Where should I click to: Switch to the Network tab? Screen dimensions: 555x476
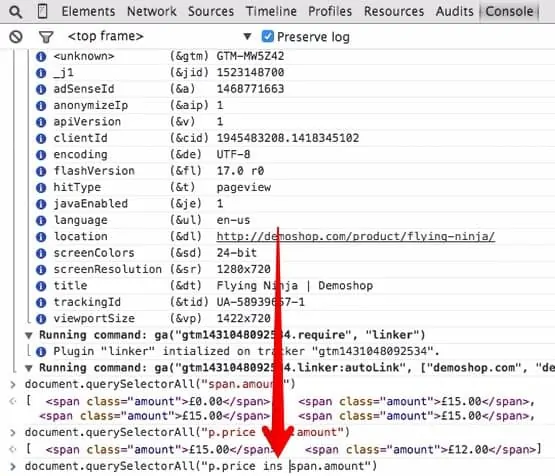pos(152,11)
